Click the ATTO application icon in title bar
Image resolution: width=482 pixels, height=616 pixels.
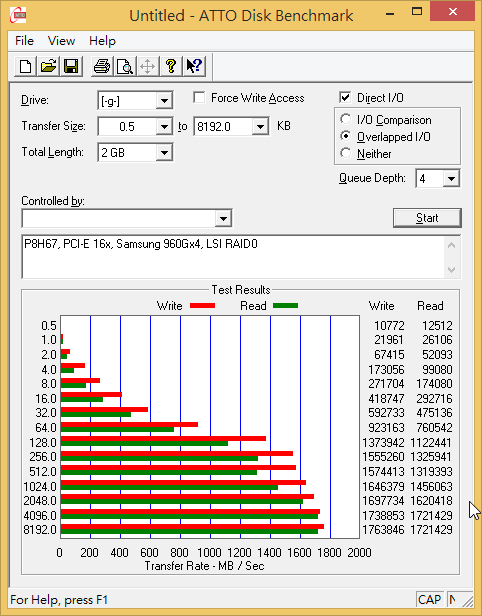pyautogui.click(x=18, y=15)
